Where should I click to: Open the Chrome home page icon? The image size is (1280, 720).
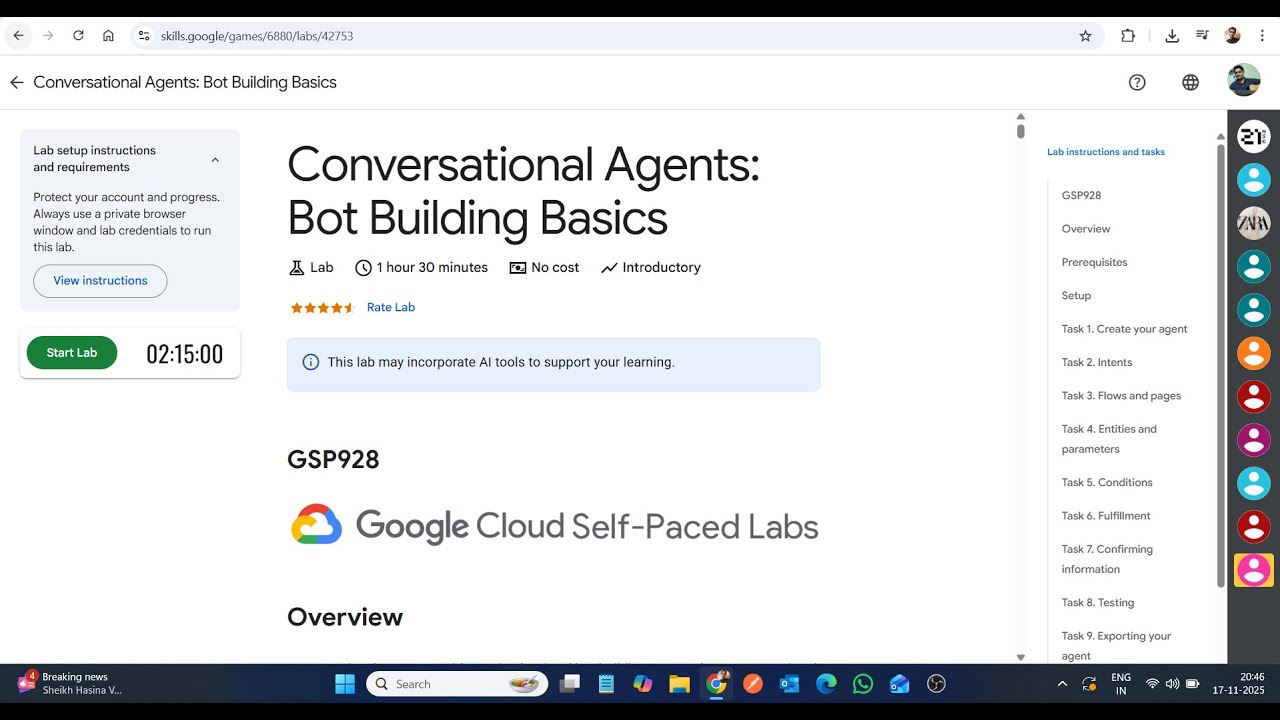click(x=108, y=36)
